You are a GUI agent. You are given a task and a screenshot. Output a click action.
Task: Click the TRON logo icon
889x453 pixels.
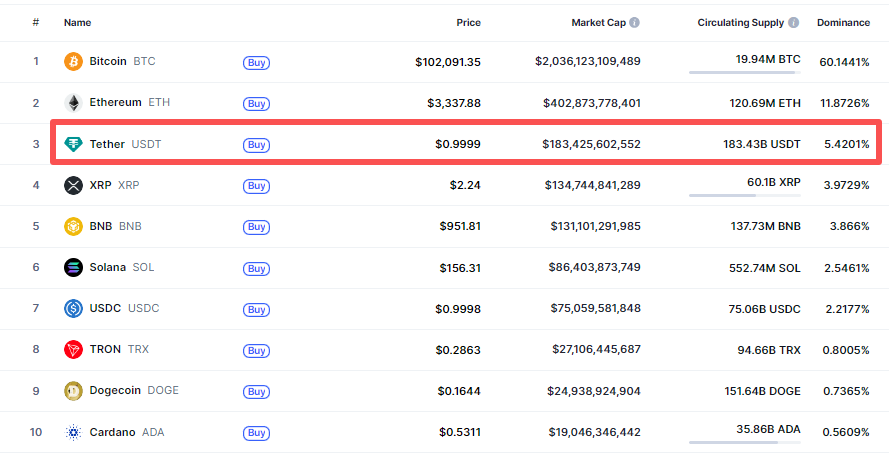coord(73,350)
